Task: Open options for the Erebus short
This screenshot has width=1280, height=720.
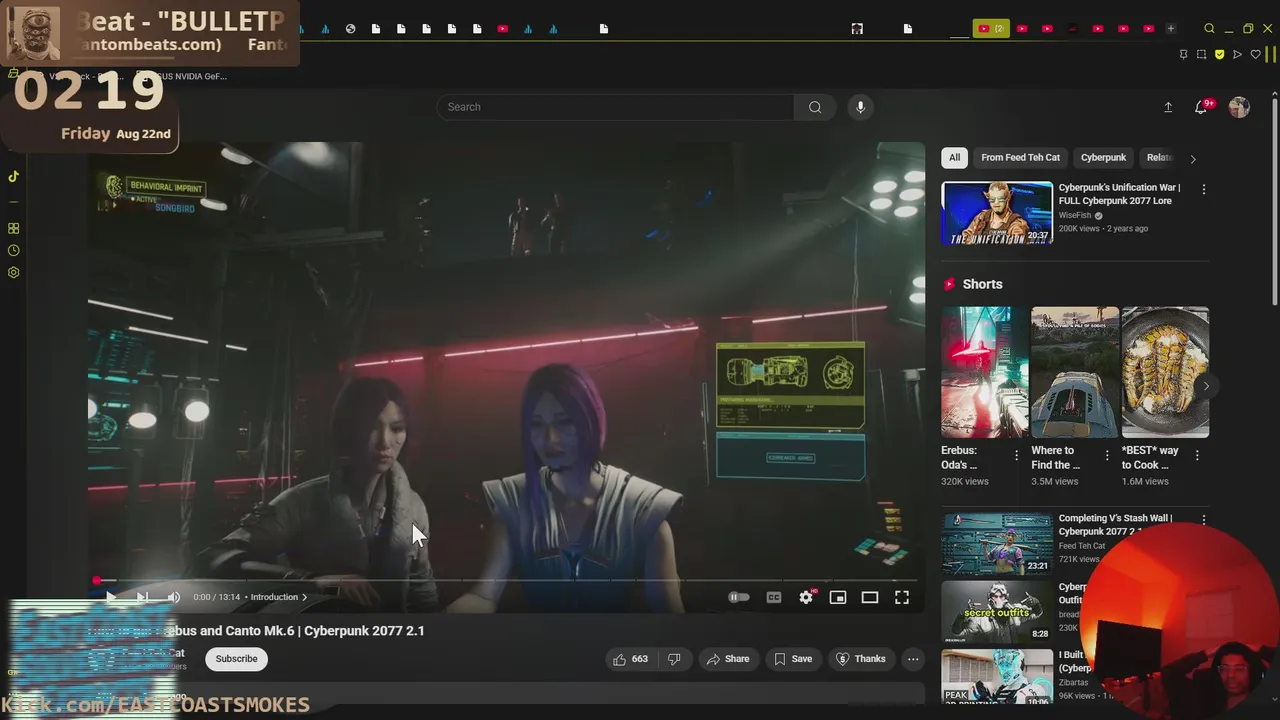Action: tap(1017, 456)
